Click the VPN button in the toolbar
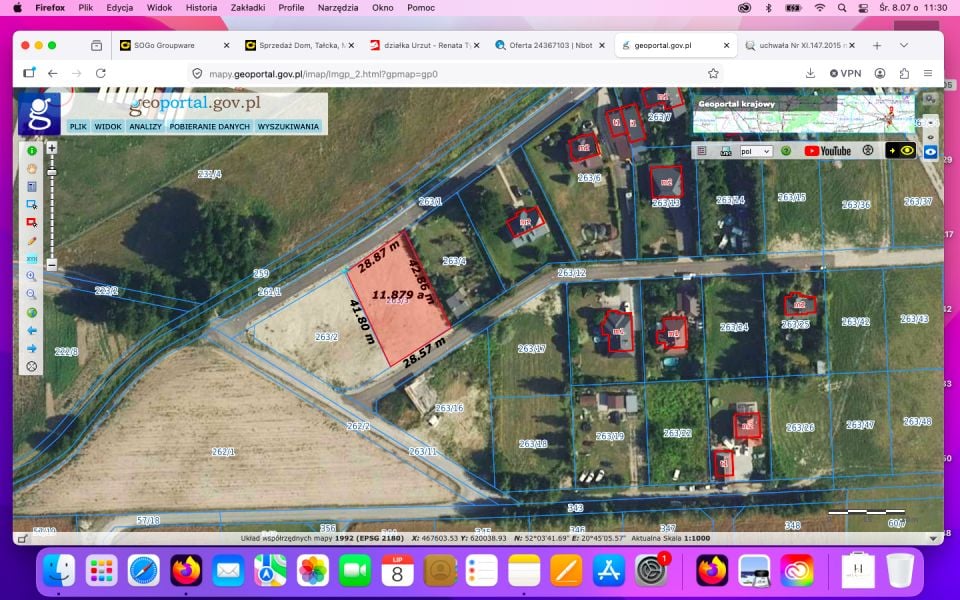Viewport: 960px width, 600px height. click(846, 73)
